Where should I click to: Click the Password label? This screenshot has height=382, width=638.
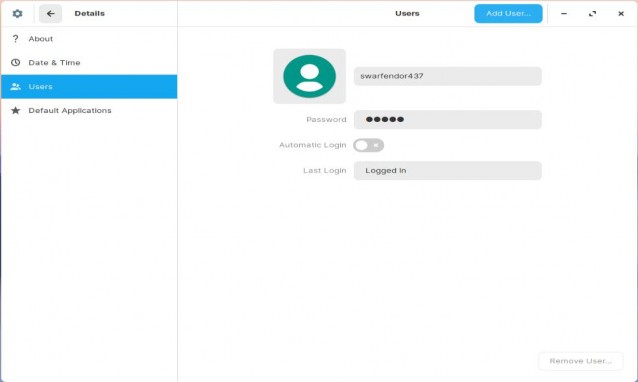[326, 120]
